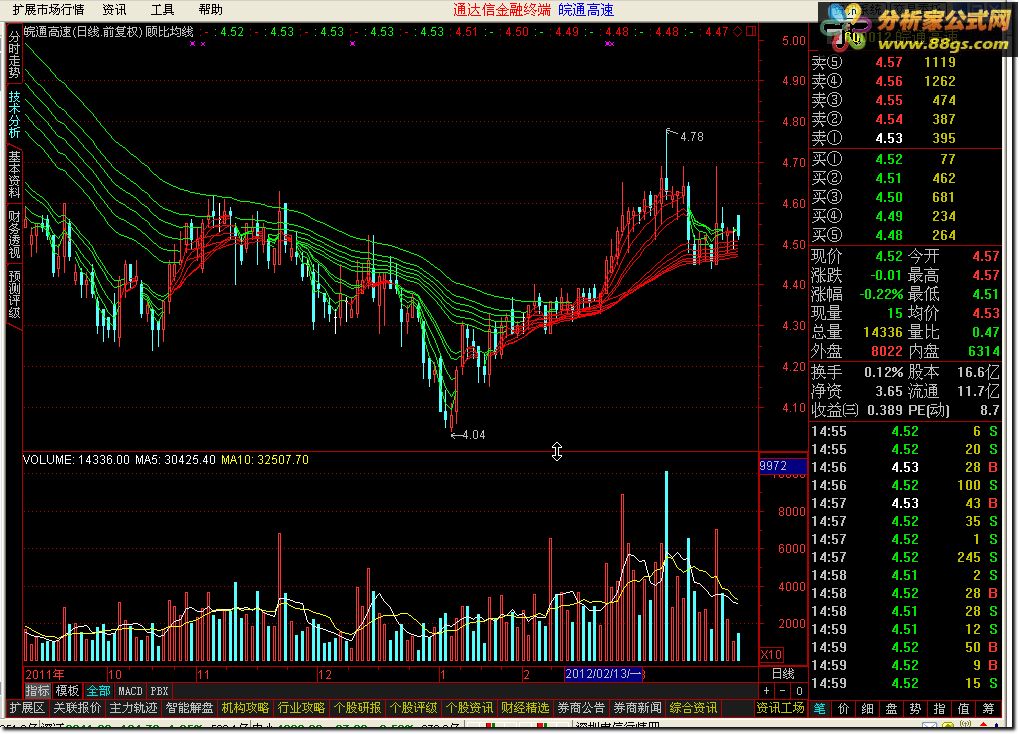1020x734 pixels.
Task: Select the 模板 tab
Action: [x=67, y=691]
